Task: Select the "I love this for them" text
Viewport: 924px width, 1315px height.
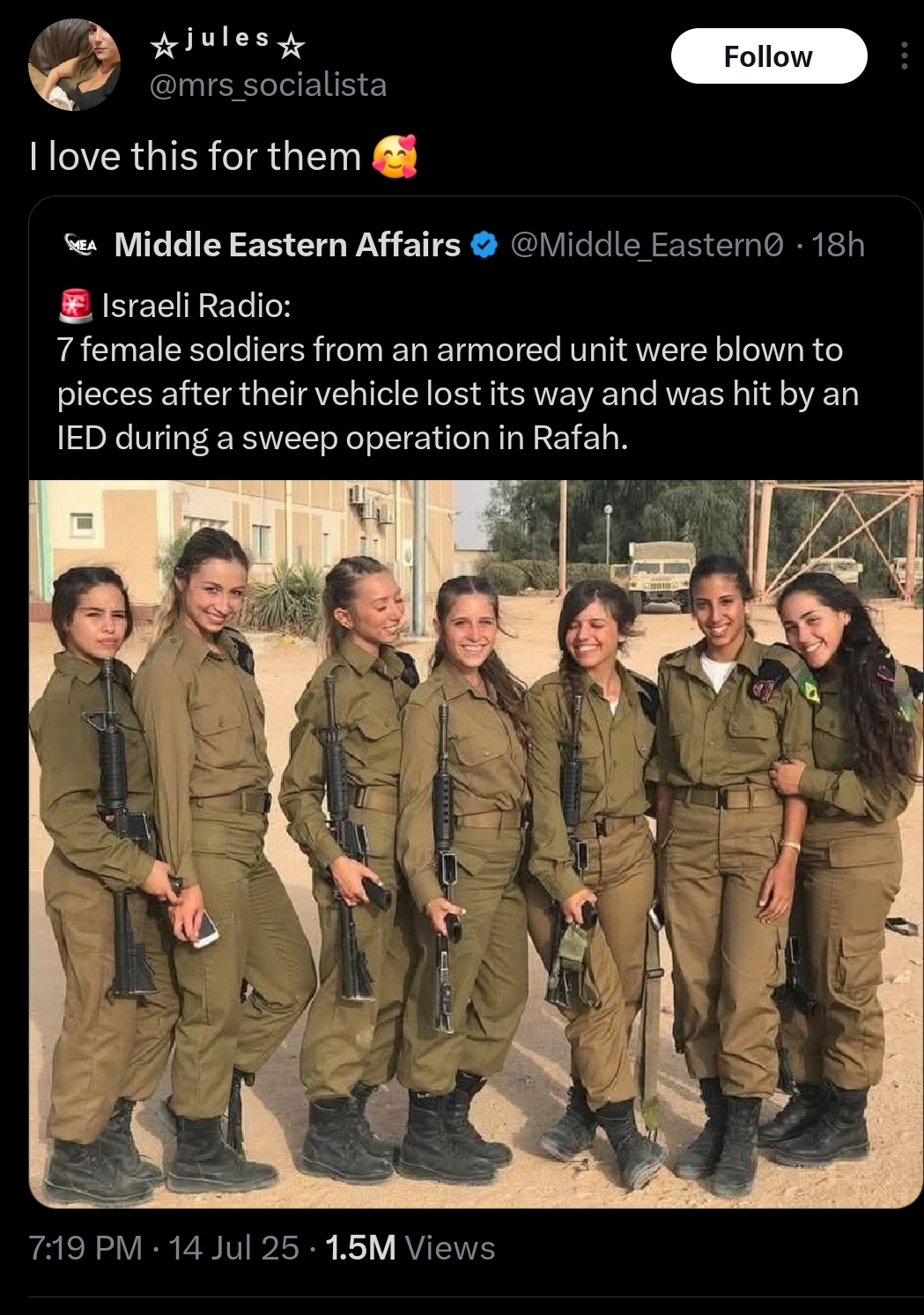Action: (x=196, y=157)
